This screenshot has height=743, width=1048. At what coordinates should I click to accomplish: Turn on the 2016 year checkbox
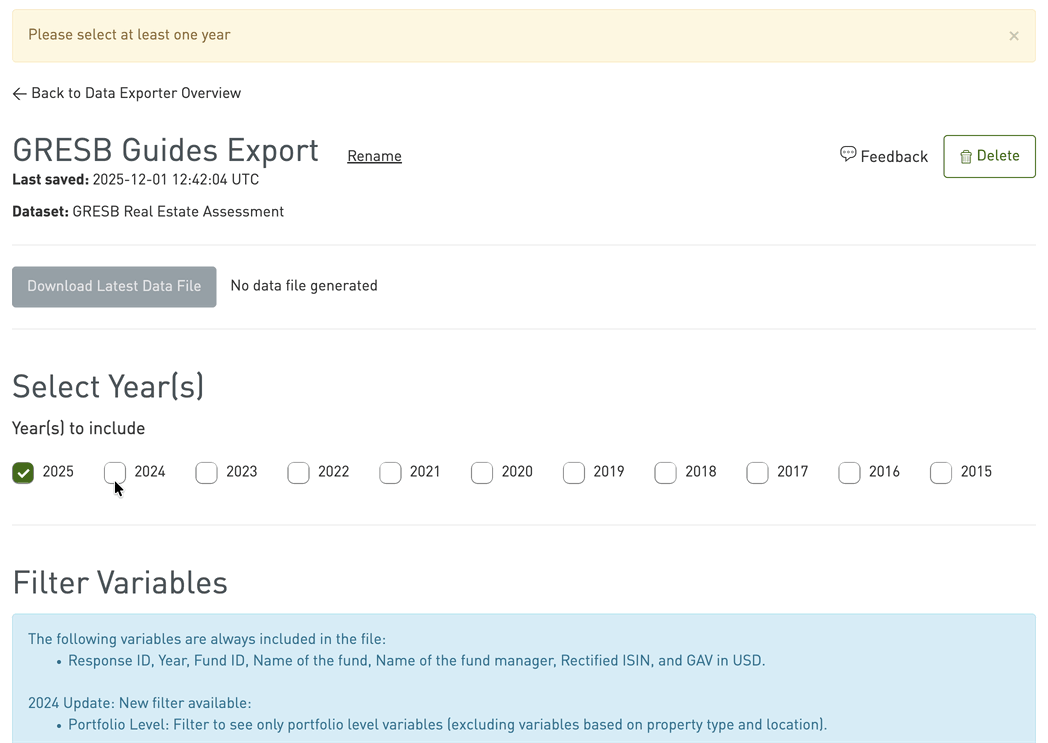coord(849,472)
